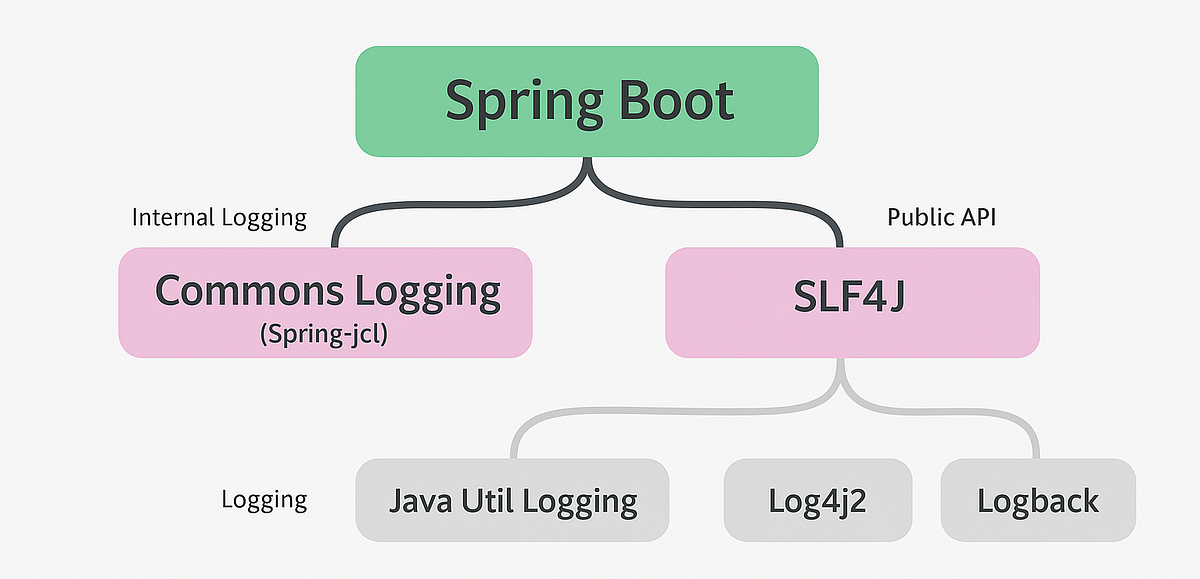Toggle the Public API label
This screenshot has width=1200, height=579.
tap(943, 216)
